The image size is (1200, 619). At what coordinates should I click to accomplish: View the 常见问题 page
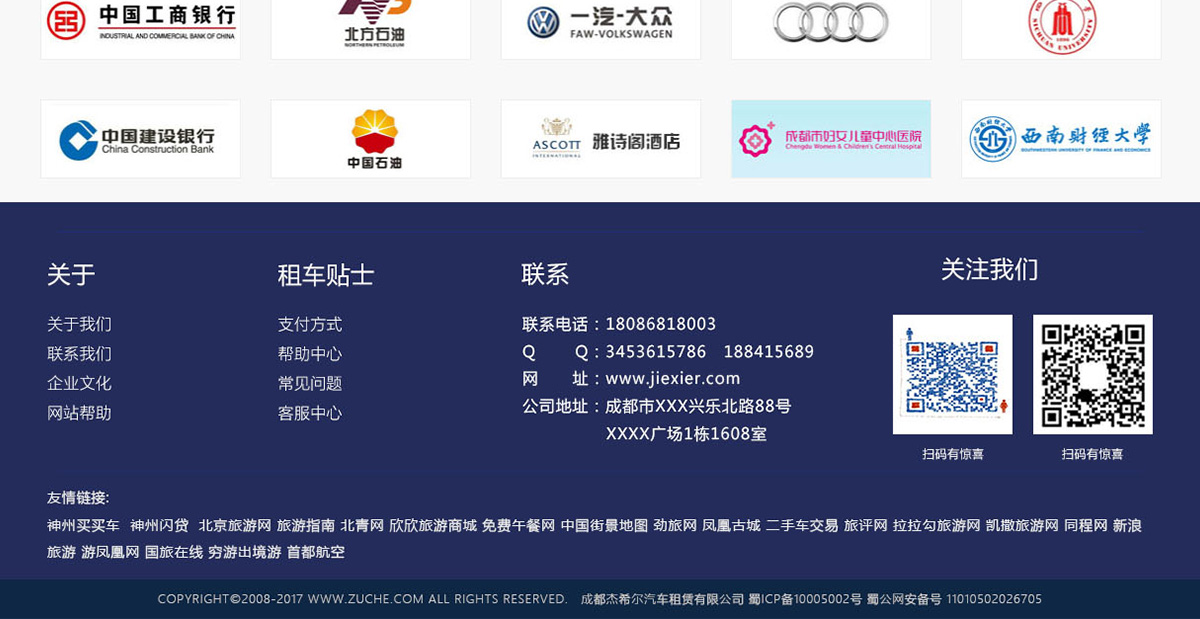(310, 383)
